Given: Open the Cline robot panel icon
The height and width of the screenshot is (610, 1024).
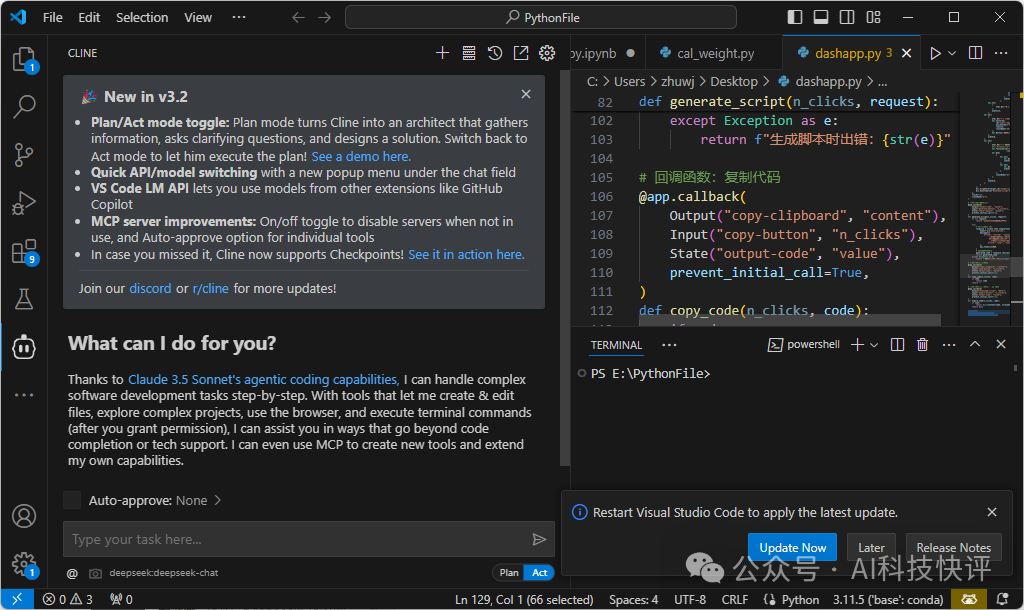Looking at the screenshot, I should (x=24, y=347).
